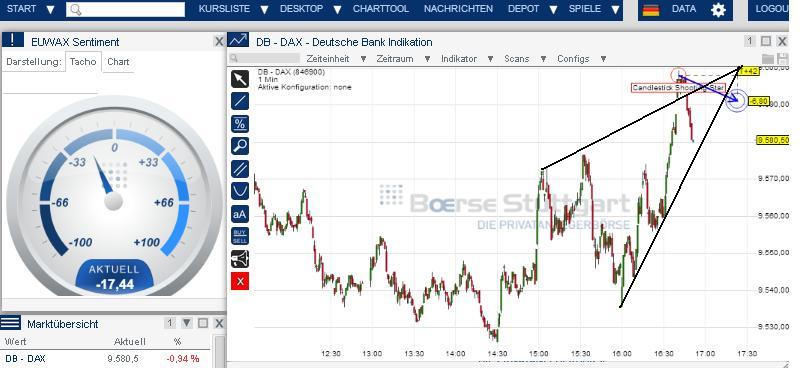The image size is (804, 368).
Task: Click the list icon of Marktübersicht panel
Action: pos(11,323)
